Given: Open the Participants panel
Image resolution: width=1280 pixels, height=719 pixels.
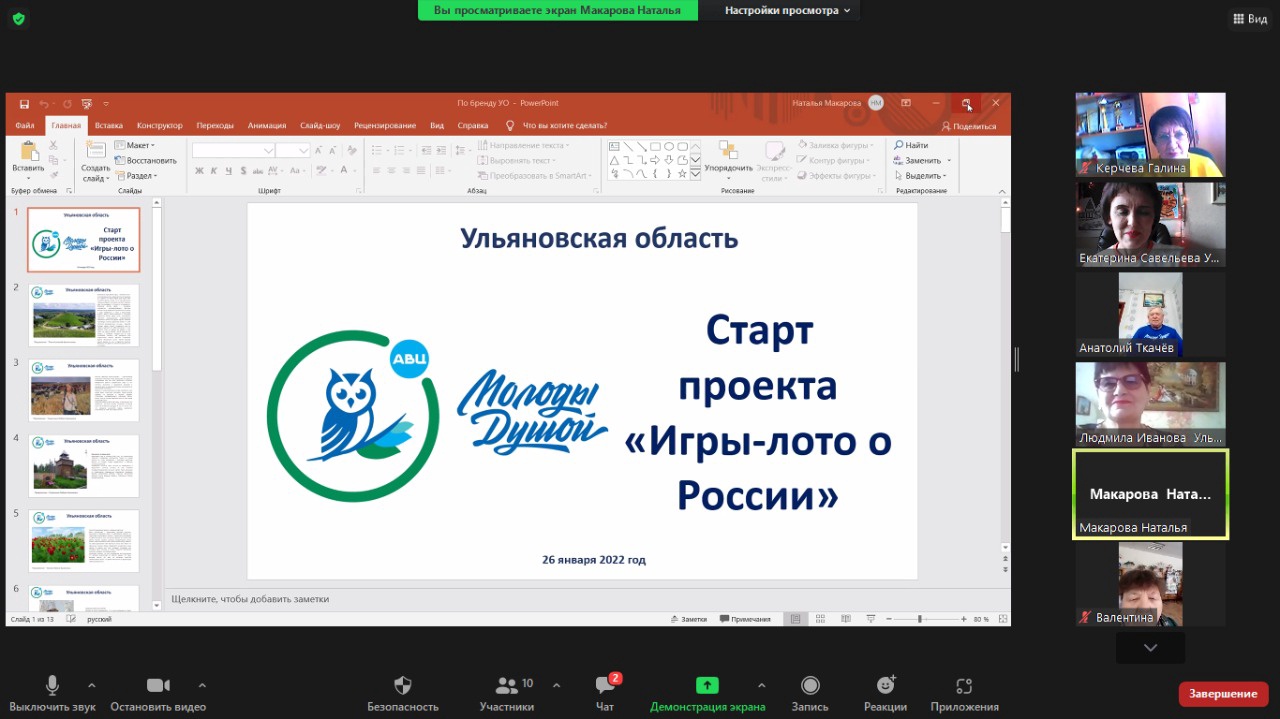Looking at the screenshot, I should [506, 686].
